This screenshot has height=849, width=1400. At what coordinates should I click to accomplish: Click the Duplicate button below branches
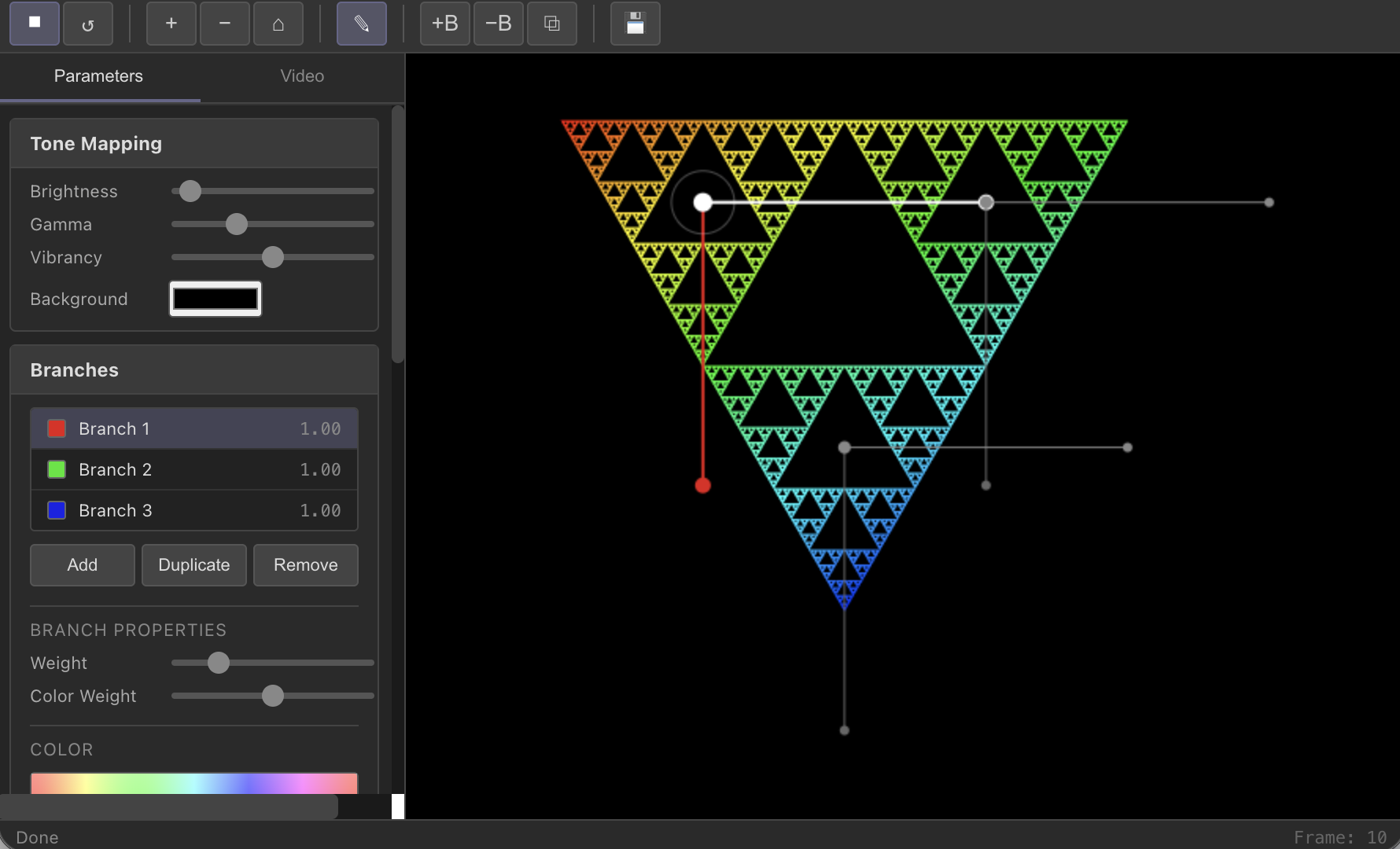[x=193, y=565]
